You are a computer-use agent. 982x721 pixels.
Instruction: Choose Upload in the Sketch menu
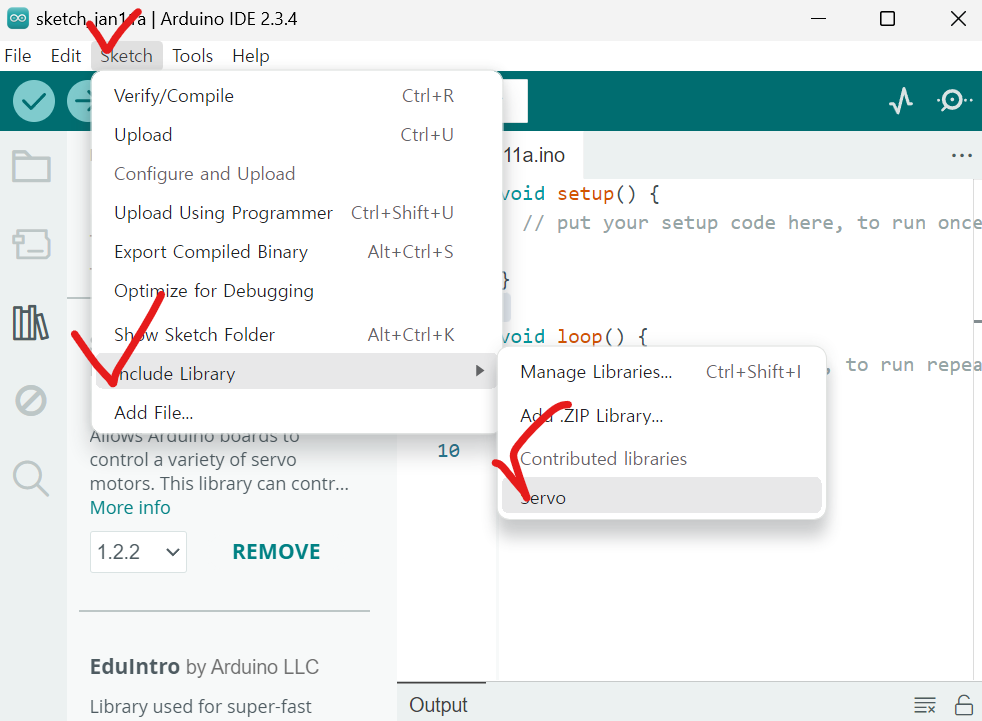coord(296,135)
